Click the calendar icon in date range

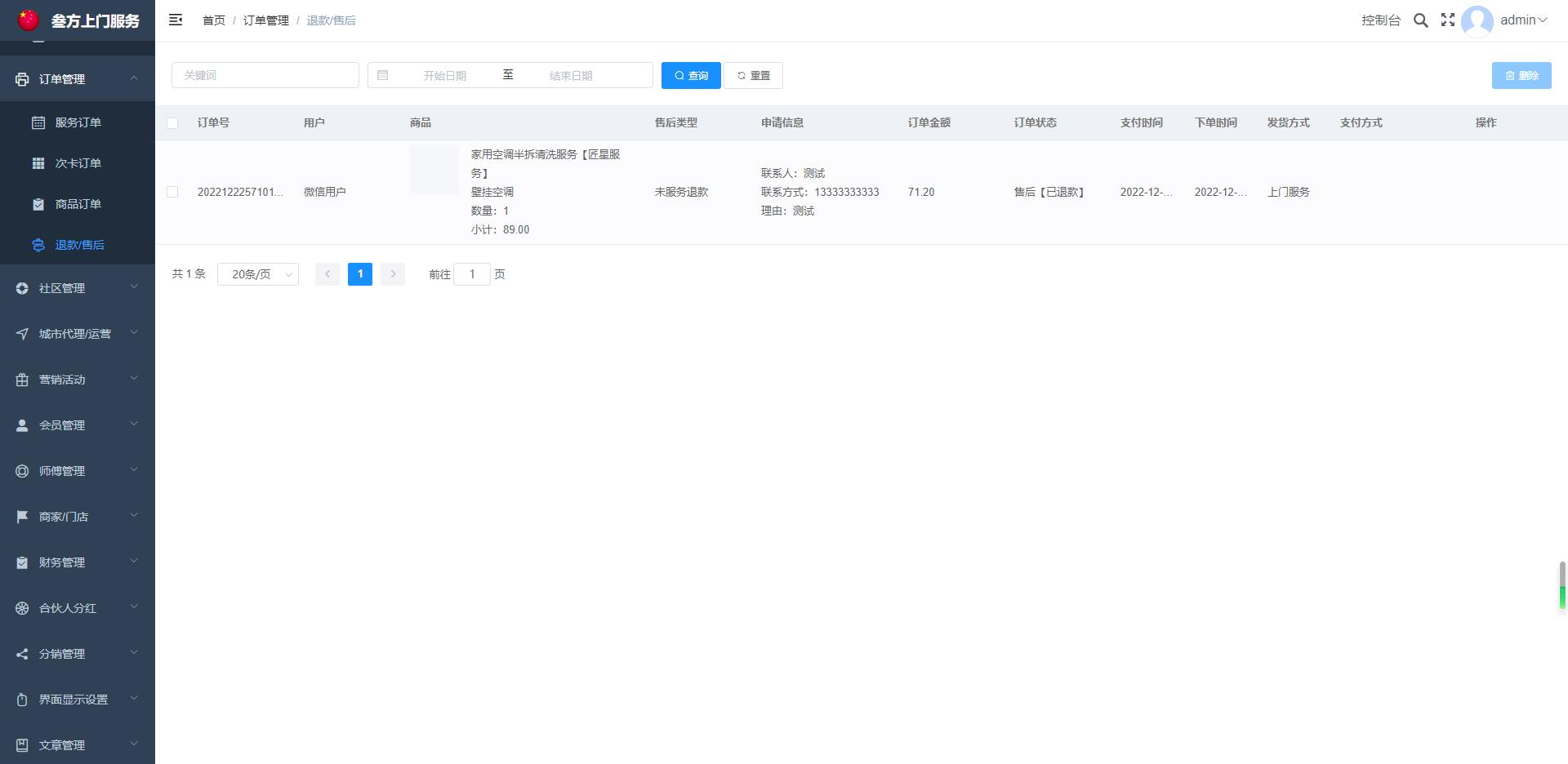pos(382,75)
